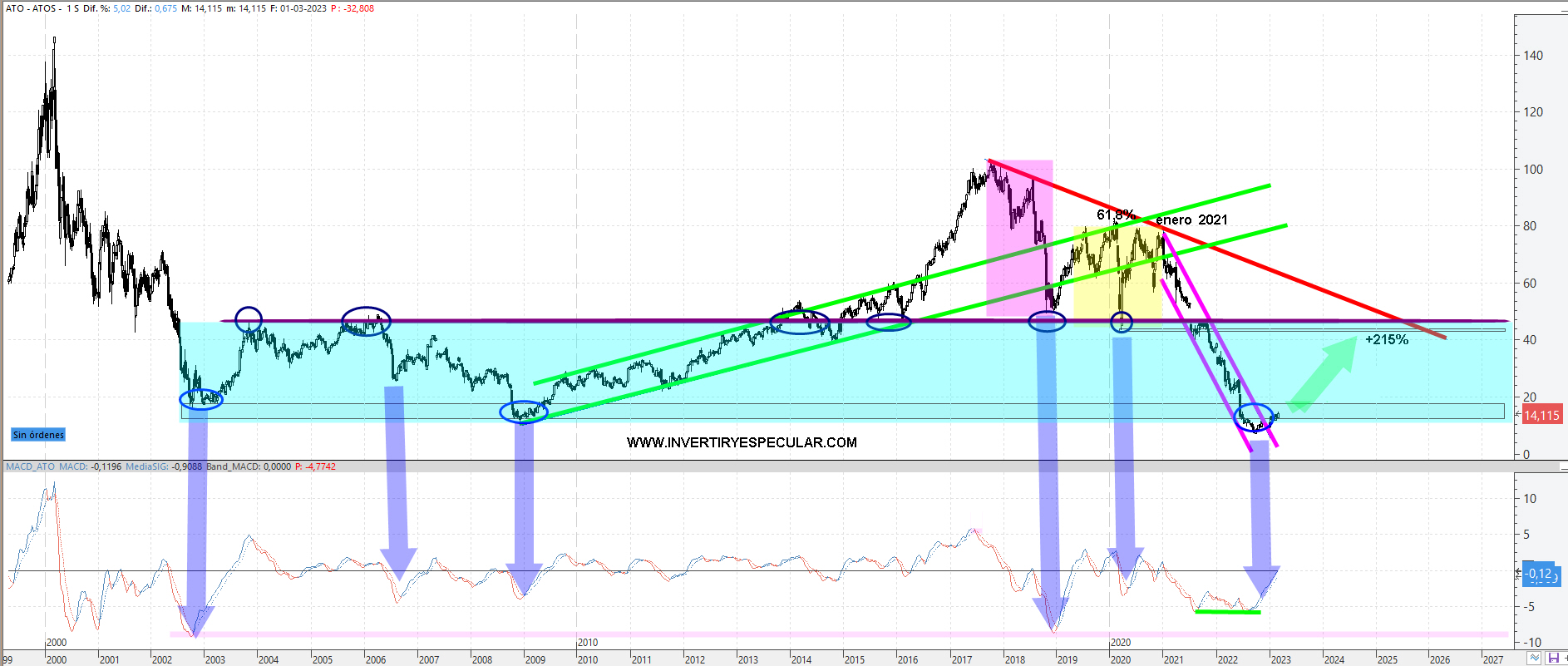Click the red 14,115 current price tag
Image resolution: width=1568 pixels, height=666 pixels.
[x=1541, y=416]
